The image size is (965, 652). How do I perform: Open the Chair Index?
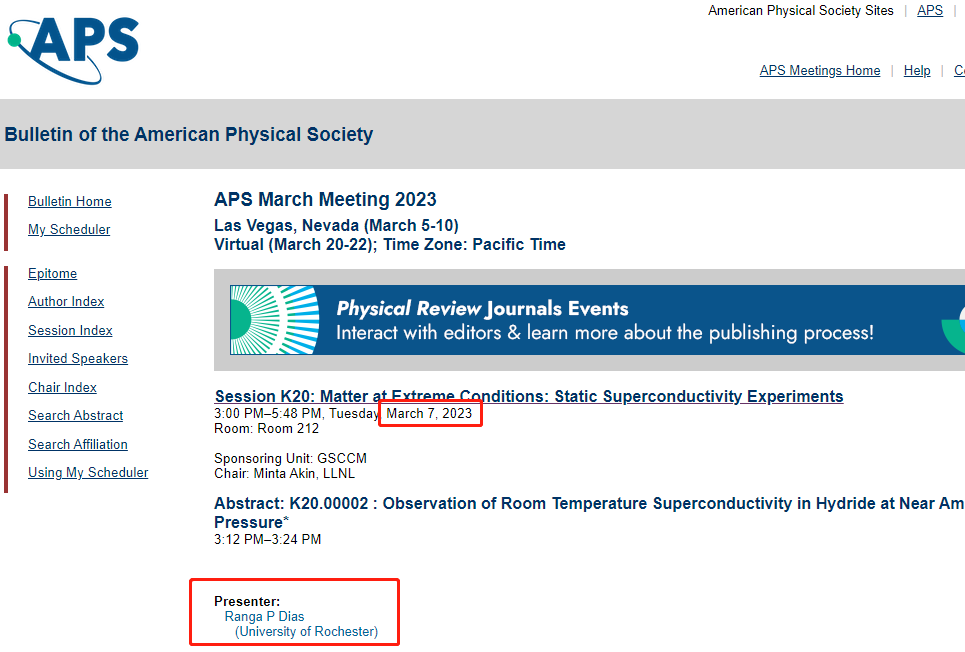point(62,388)
